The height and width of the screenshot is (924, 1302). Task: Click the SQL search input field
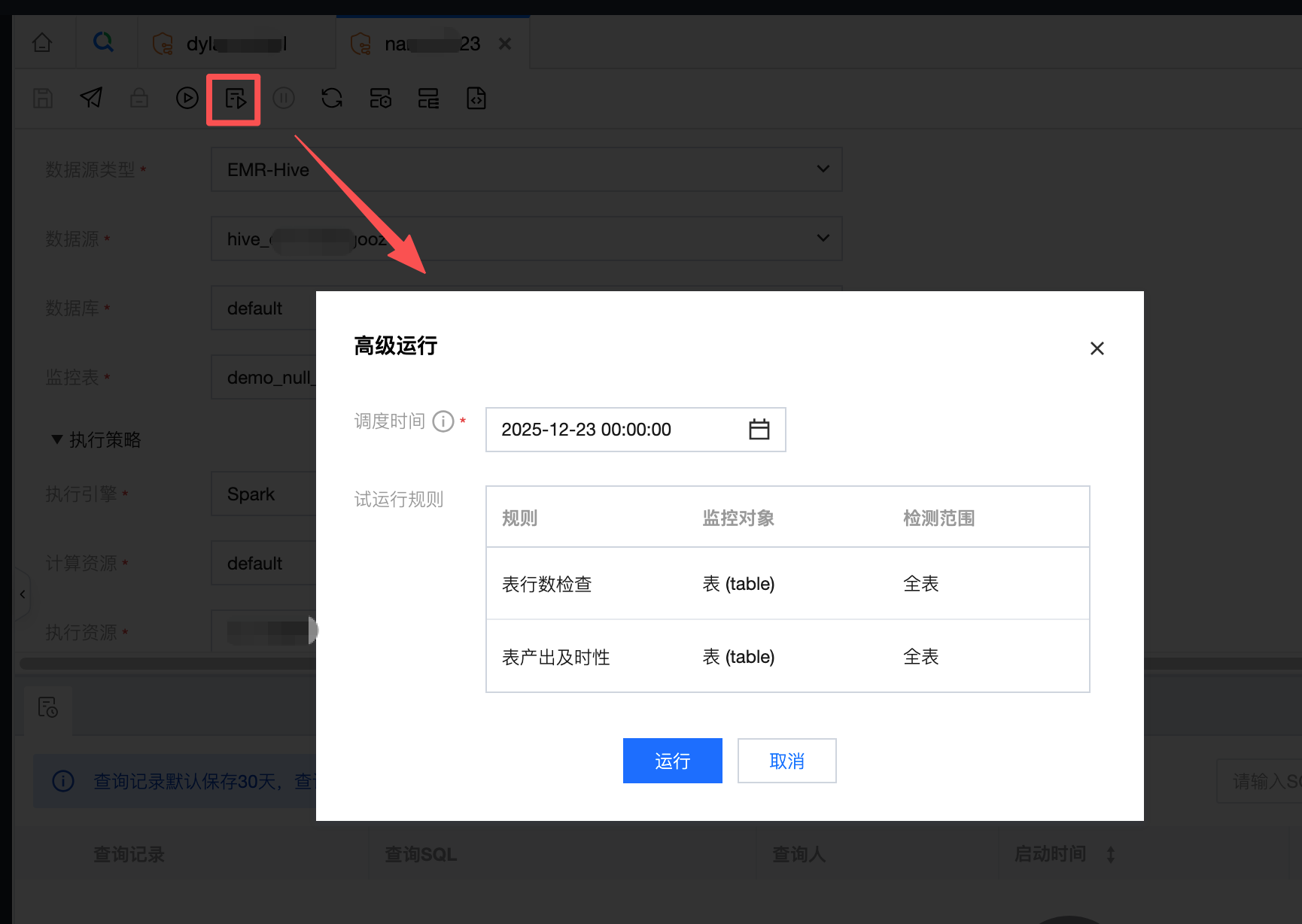tap(1259, 782)
